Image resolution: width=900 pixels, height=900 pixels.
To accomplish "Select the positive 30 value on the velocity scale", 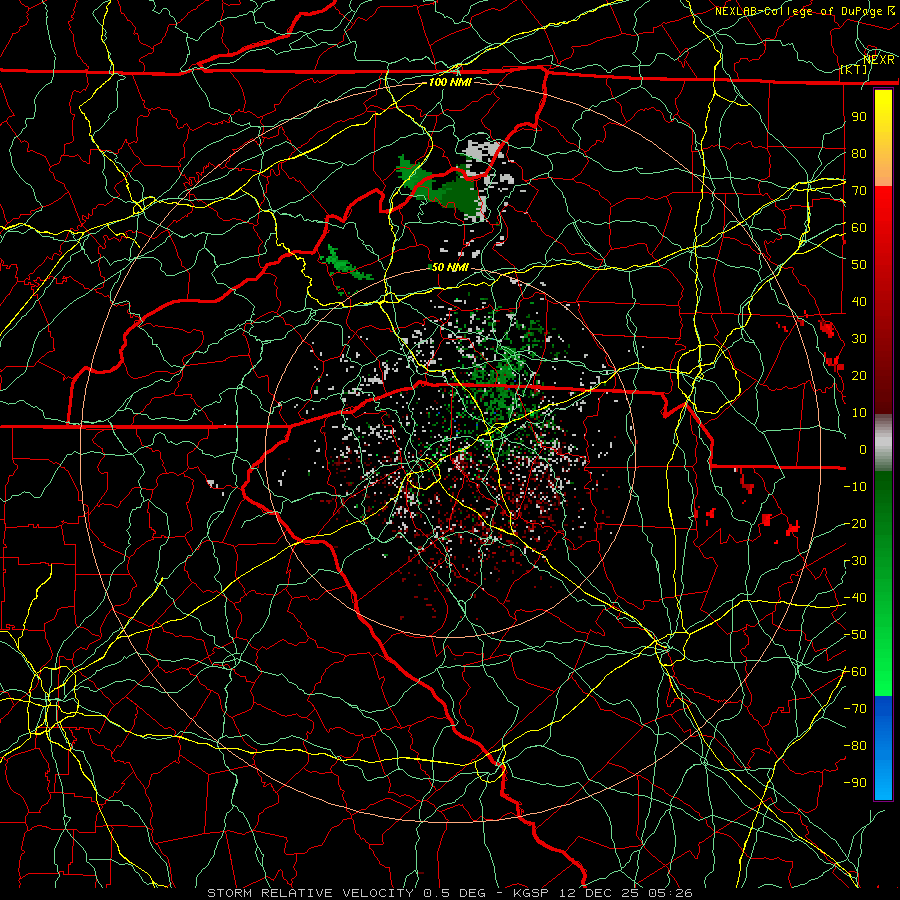I will pos(859,339).
